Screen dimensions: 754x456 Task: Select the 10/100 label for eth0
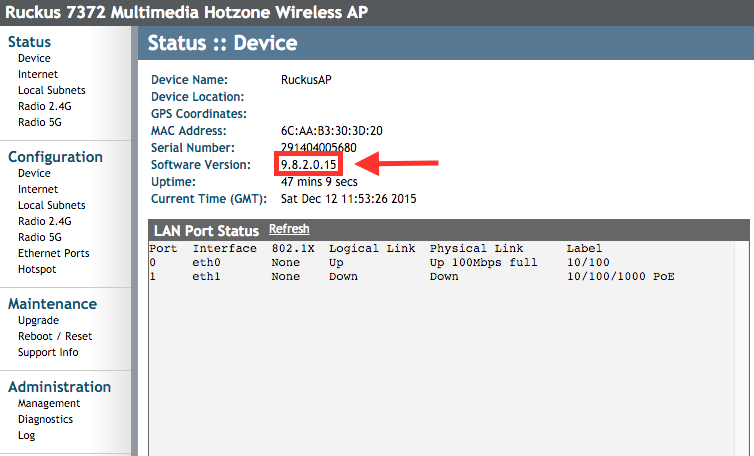click(x=588, y=263)
